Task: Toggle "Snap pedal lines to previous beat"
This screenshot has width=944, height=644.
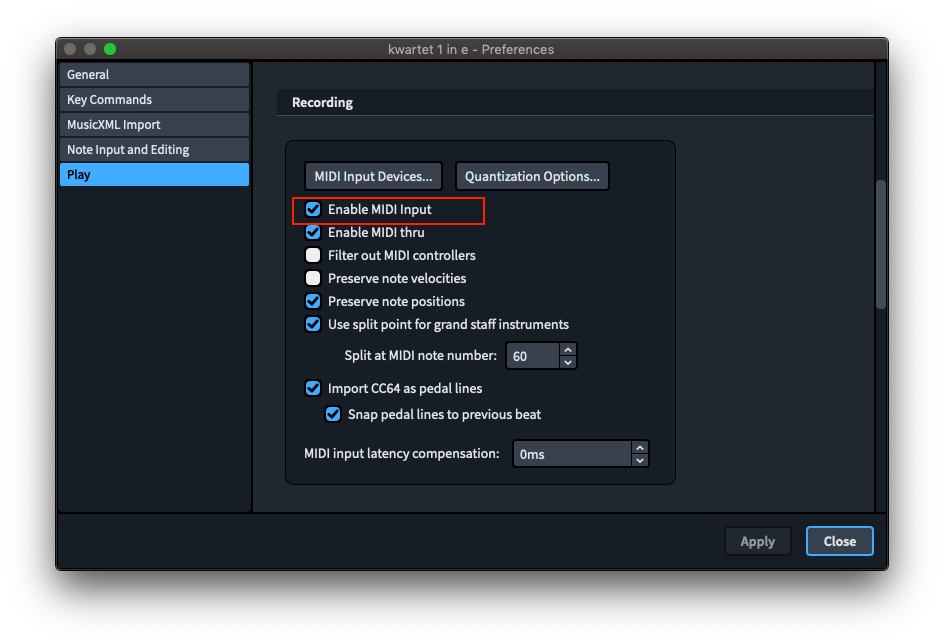Action: click(333, 414)
